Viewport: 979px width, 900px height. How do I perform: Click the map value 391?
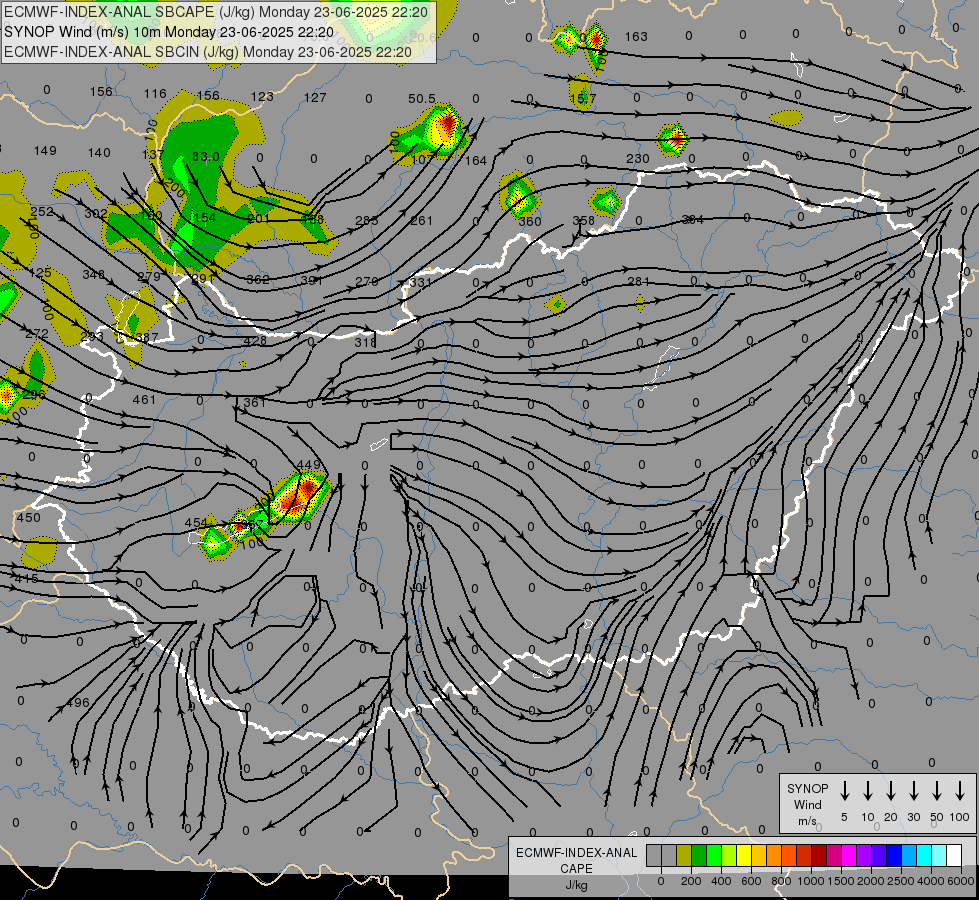[312, 280]
